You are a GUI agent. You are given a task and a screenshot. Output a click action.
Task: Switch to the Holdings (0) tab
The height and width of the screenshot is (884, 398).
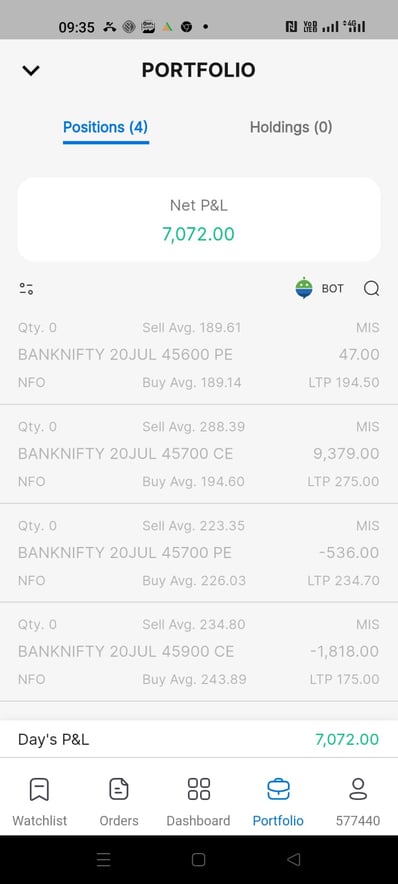pyautogui.click(x=291, y=127)
